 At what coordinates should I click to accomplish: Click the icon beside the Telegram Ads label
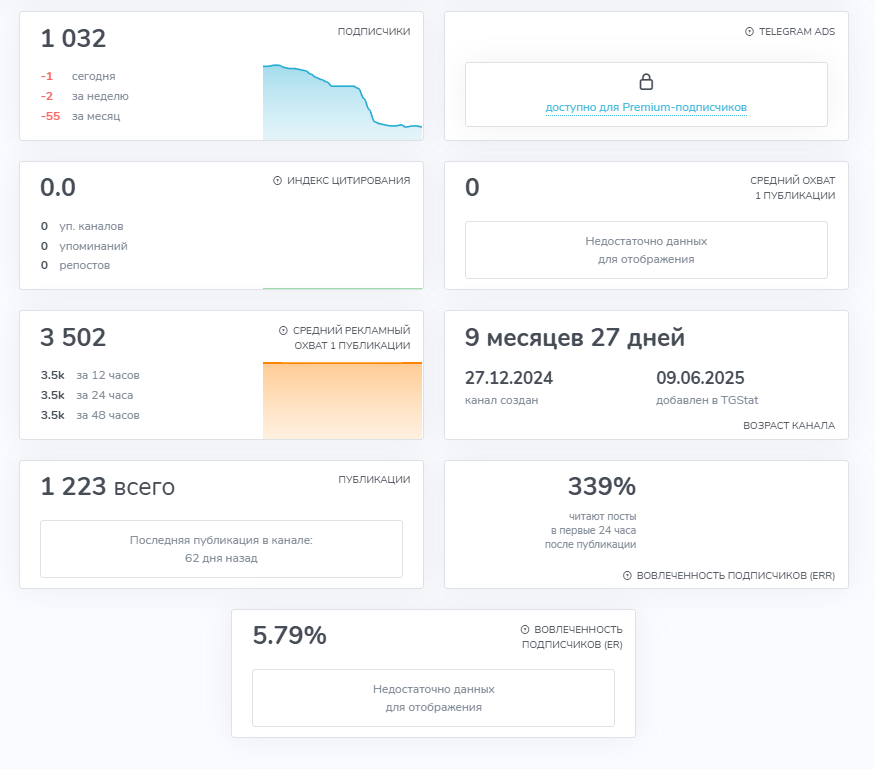coord(750,32)
